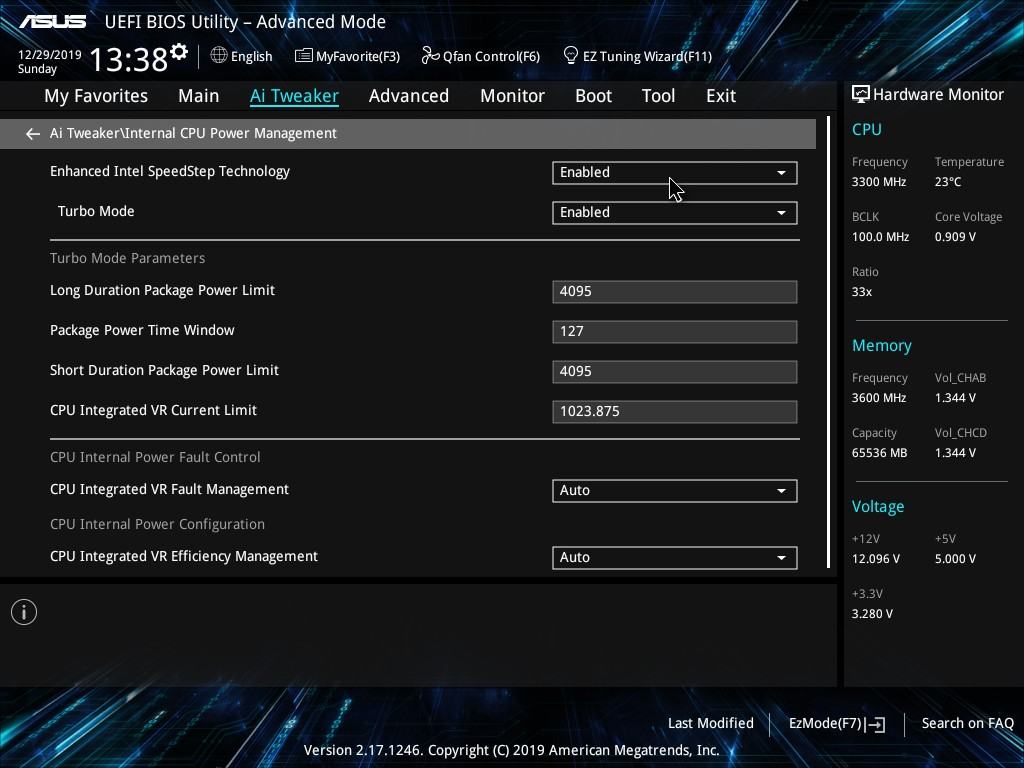The width and height of the screenshot is (1024, 768).
Task: Switch to My Favorites tab
Action: click(96, 96)
